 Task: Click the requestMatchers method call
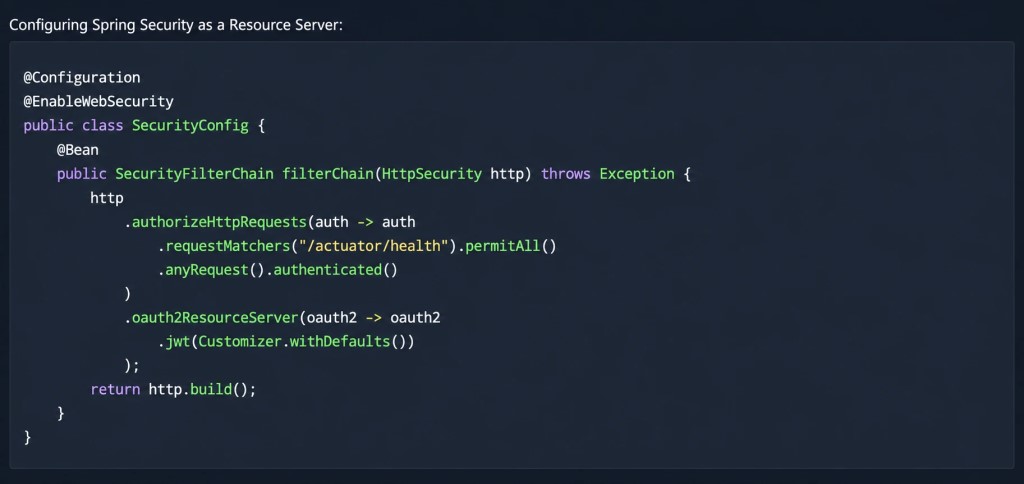228,246
